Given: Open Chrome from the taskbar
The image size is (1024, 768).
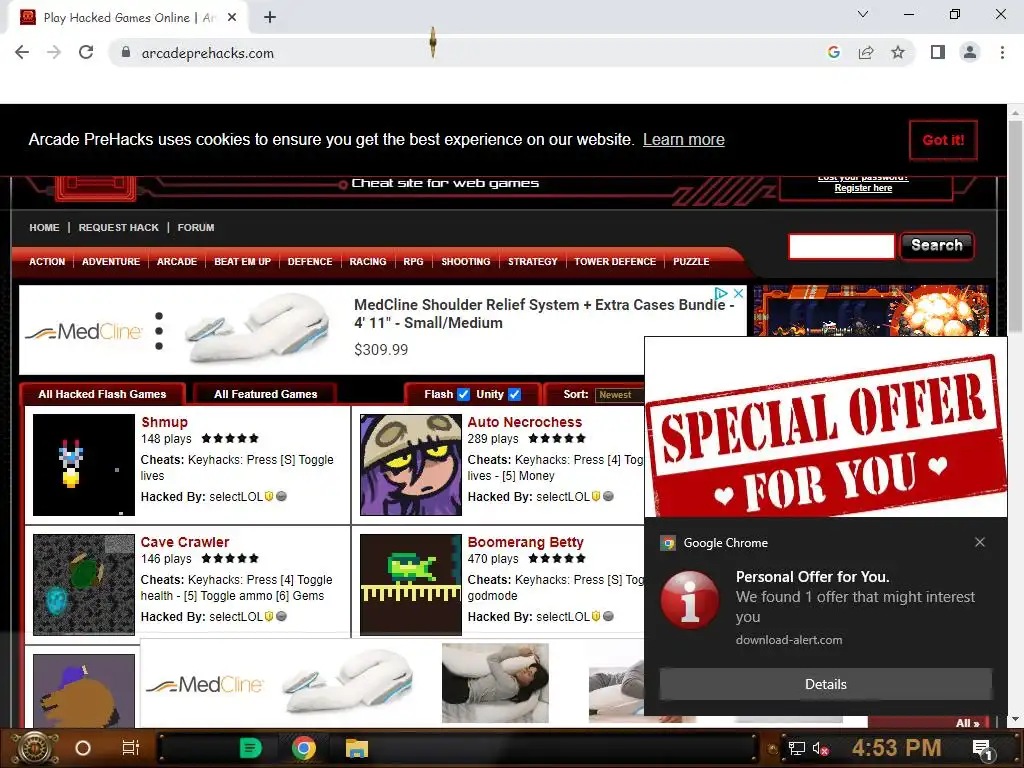Looking at the screenshot, I should pos(304,748).
